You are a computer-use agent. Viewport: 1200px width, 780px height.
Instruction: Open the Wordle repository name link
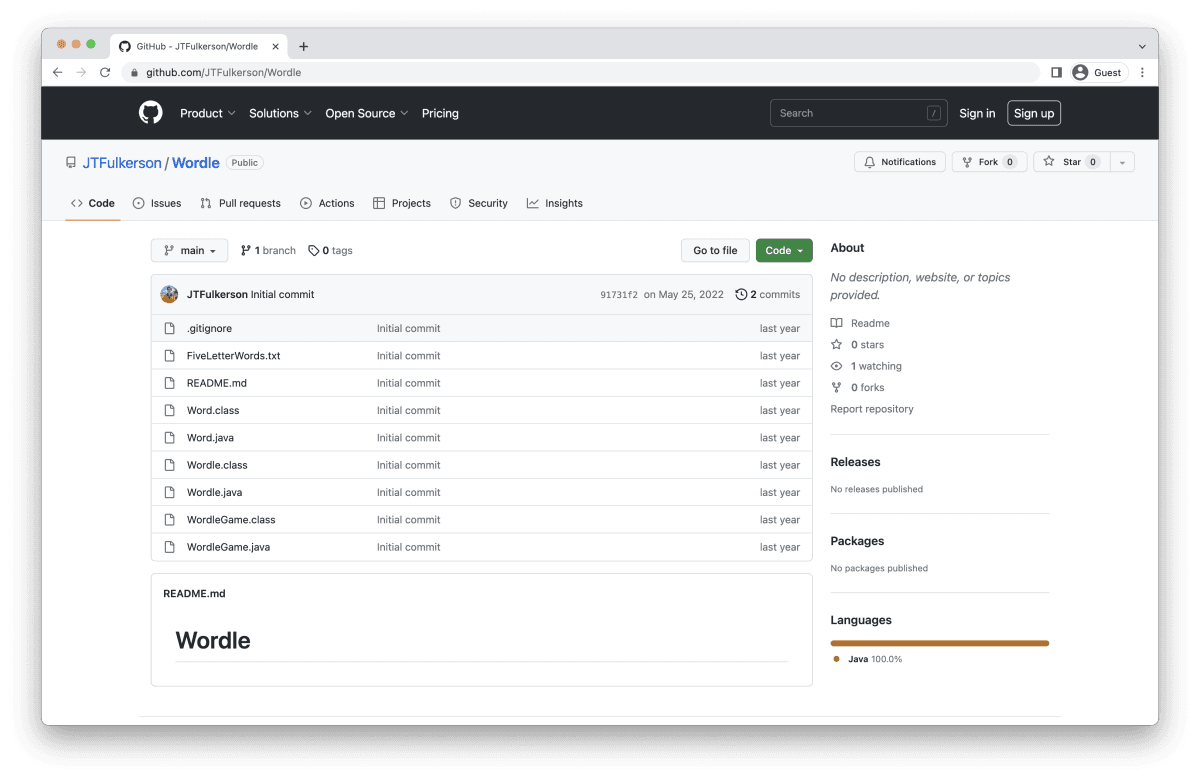(196, 162)
